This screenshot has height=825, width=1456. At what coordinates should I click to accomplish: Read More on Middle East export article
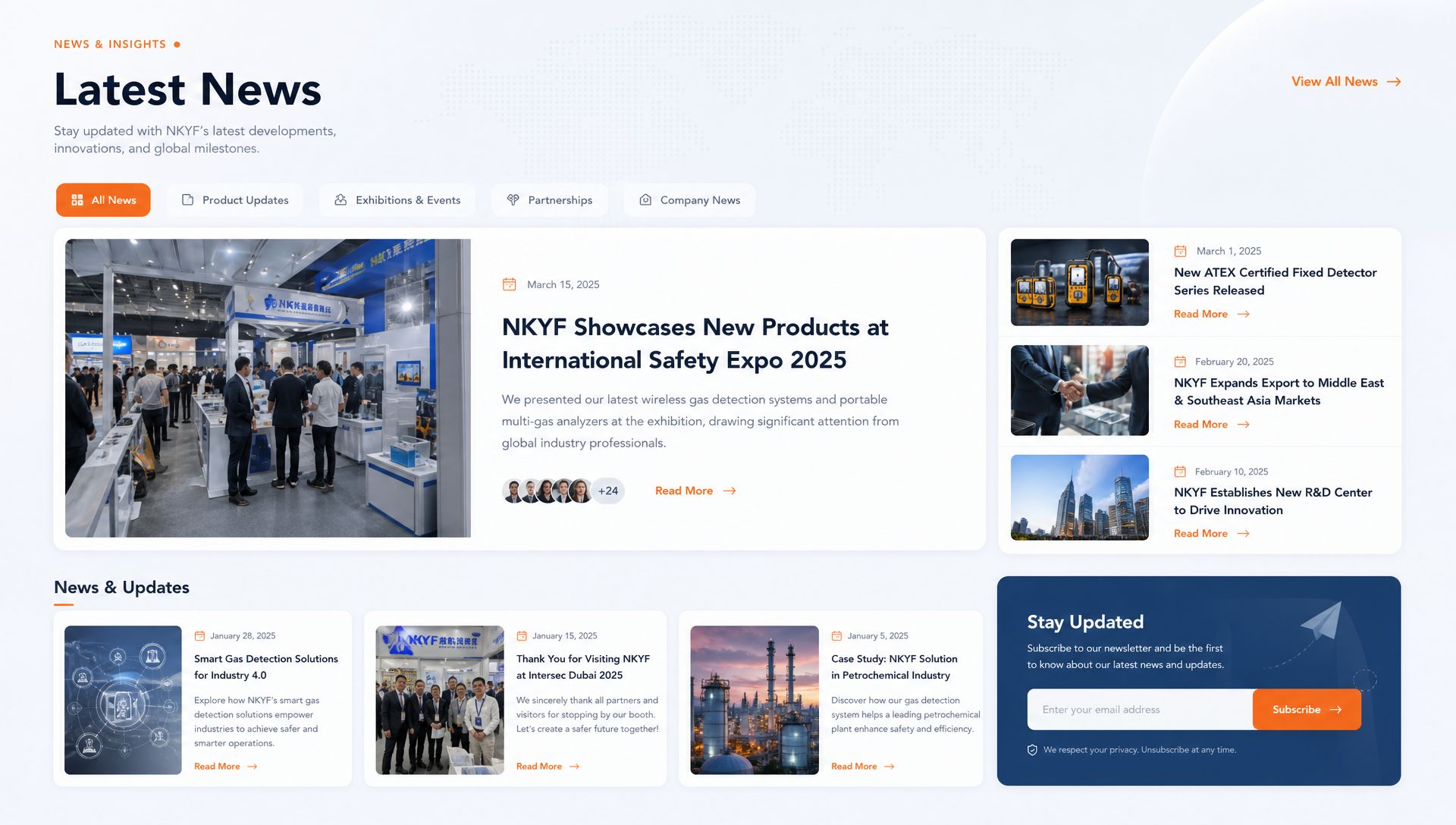tap(1200, 425)
